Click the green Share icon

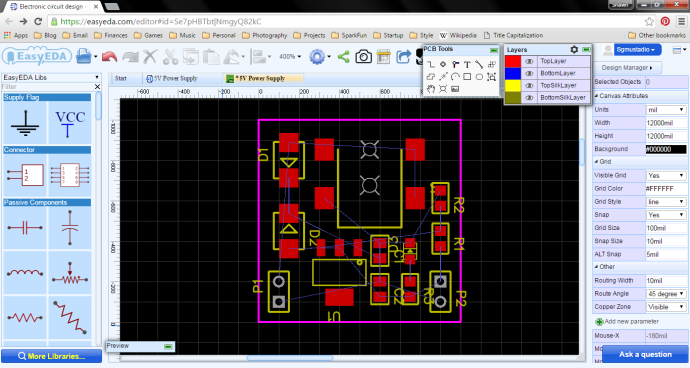pos(343,57)
